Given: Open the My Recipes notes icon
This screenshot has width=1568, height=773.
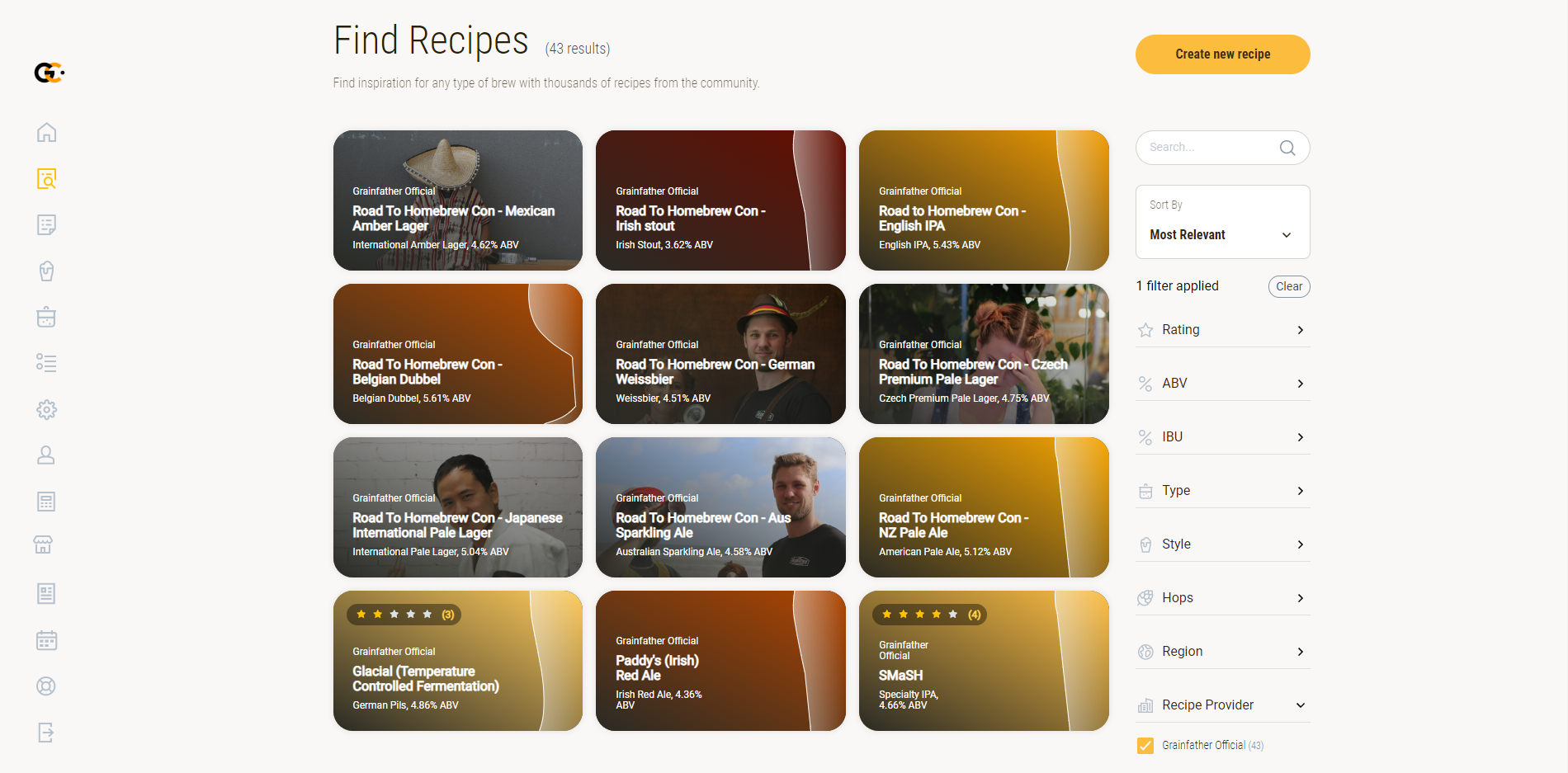Looking at the screenshot, I should coord(46,224).
